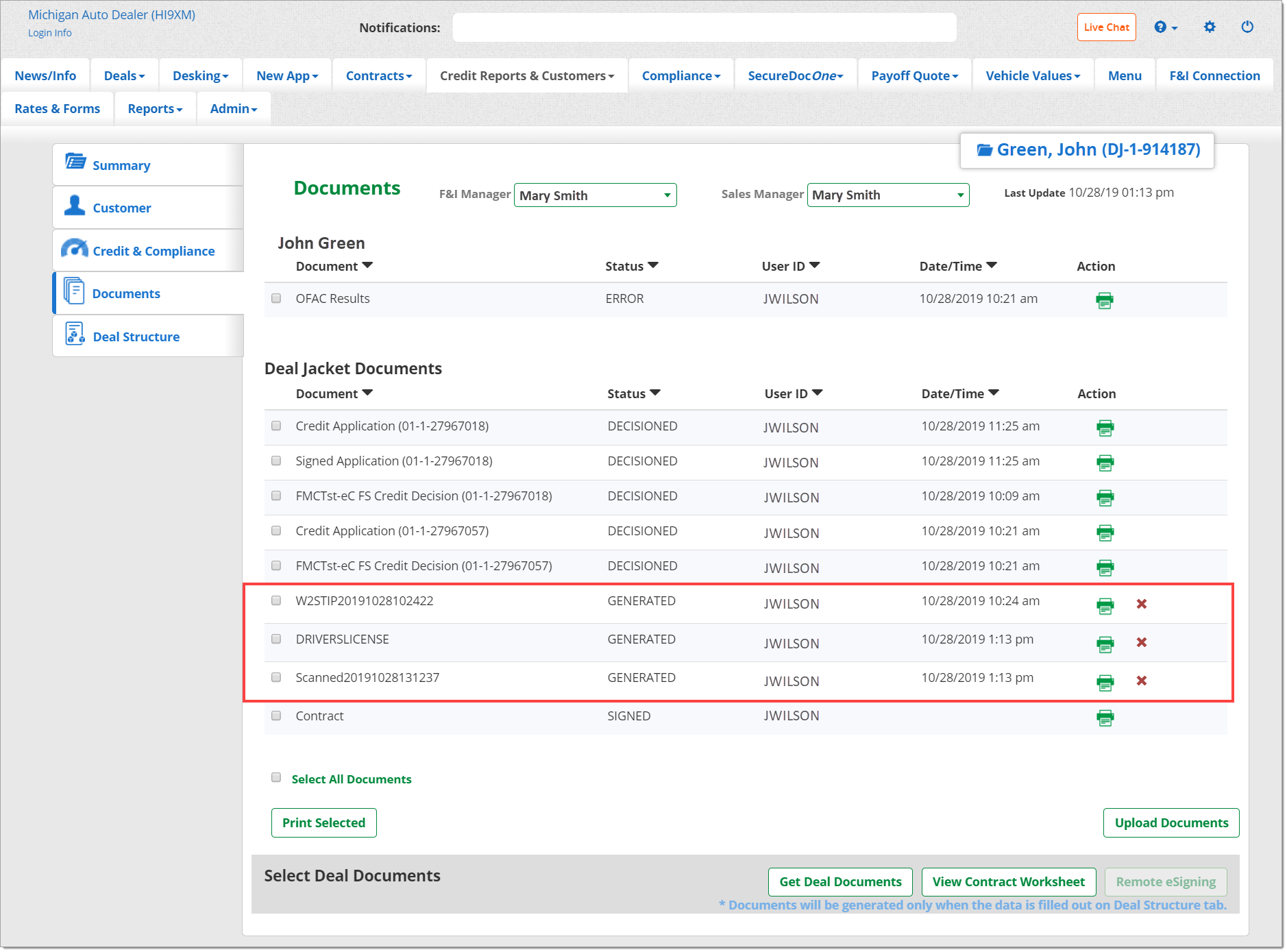Image resolution: width=1287 pixels, height=952 pixels.
Task: Click the Notifications text field
Action: [x=704, y=27]
